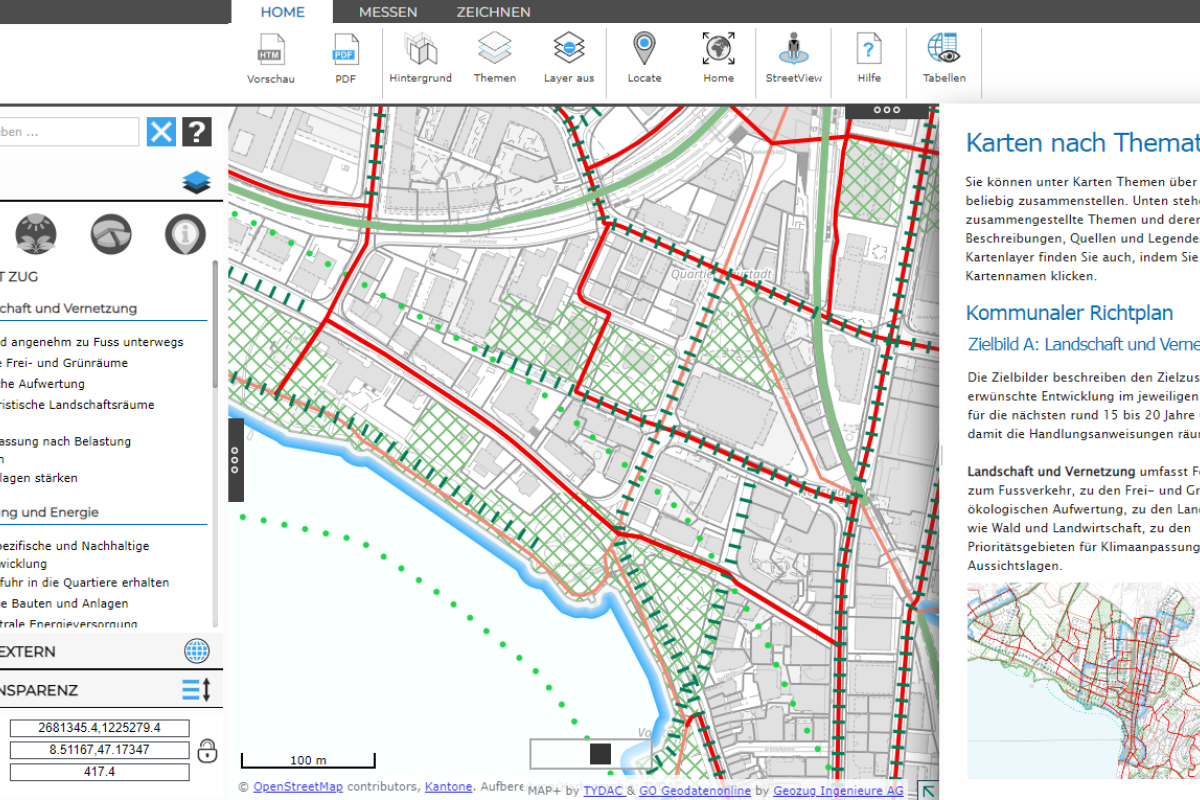Clear the search field with blue X
Screen dimensions: 1200x800
pos(161,131)
